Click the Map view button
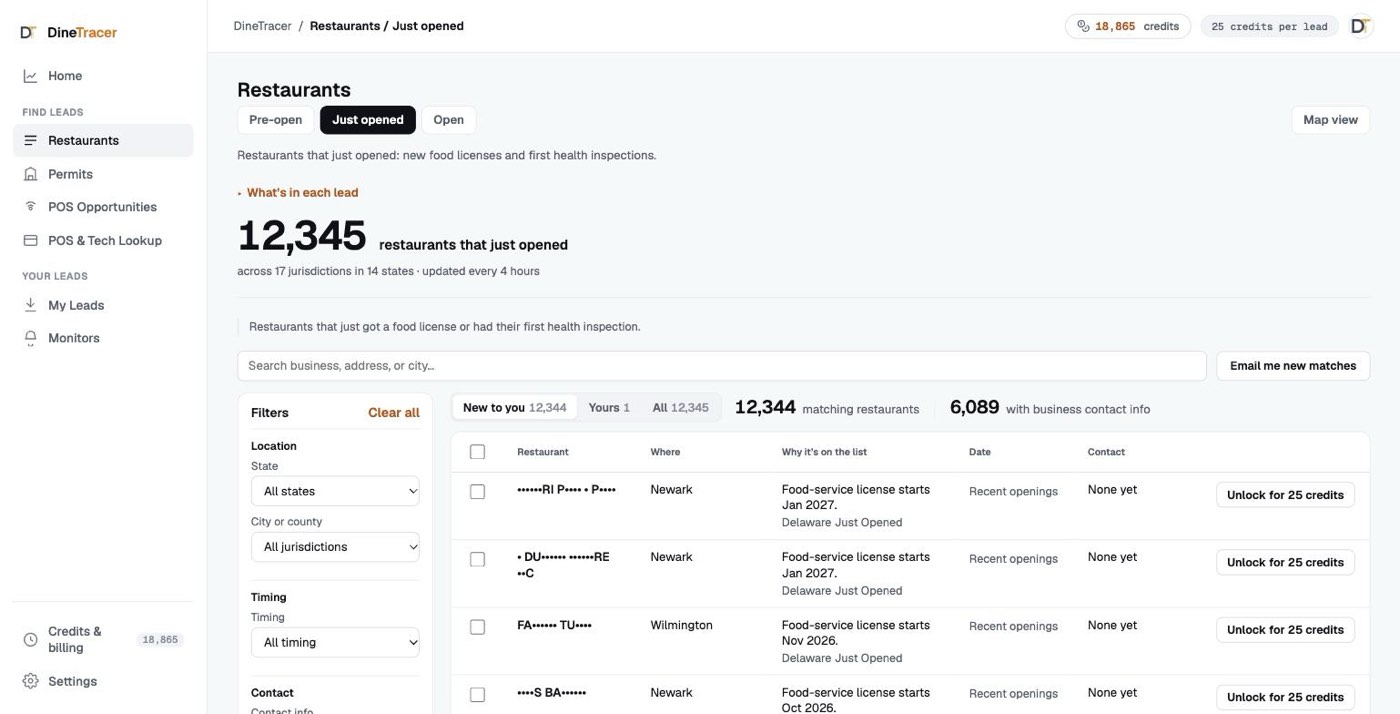This screenshot has height=714, width=1400. coord(1330,120)
